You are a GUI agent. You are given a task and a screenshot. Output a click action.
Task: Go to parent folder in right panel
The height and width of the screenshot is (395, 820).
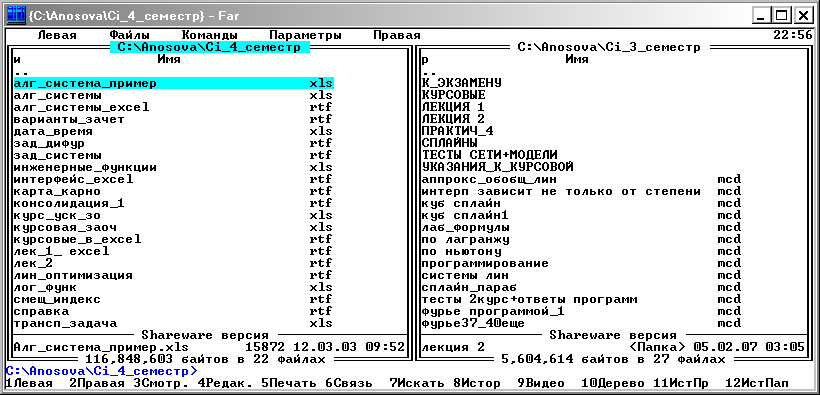click(429, 72)
